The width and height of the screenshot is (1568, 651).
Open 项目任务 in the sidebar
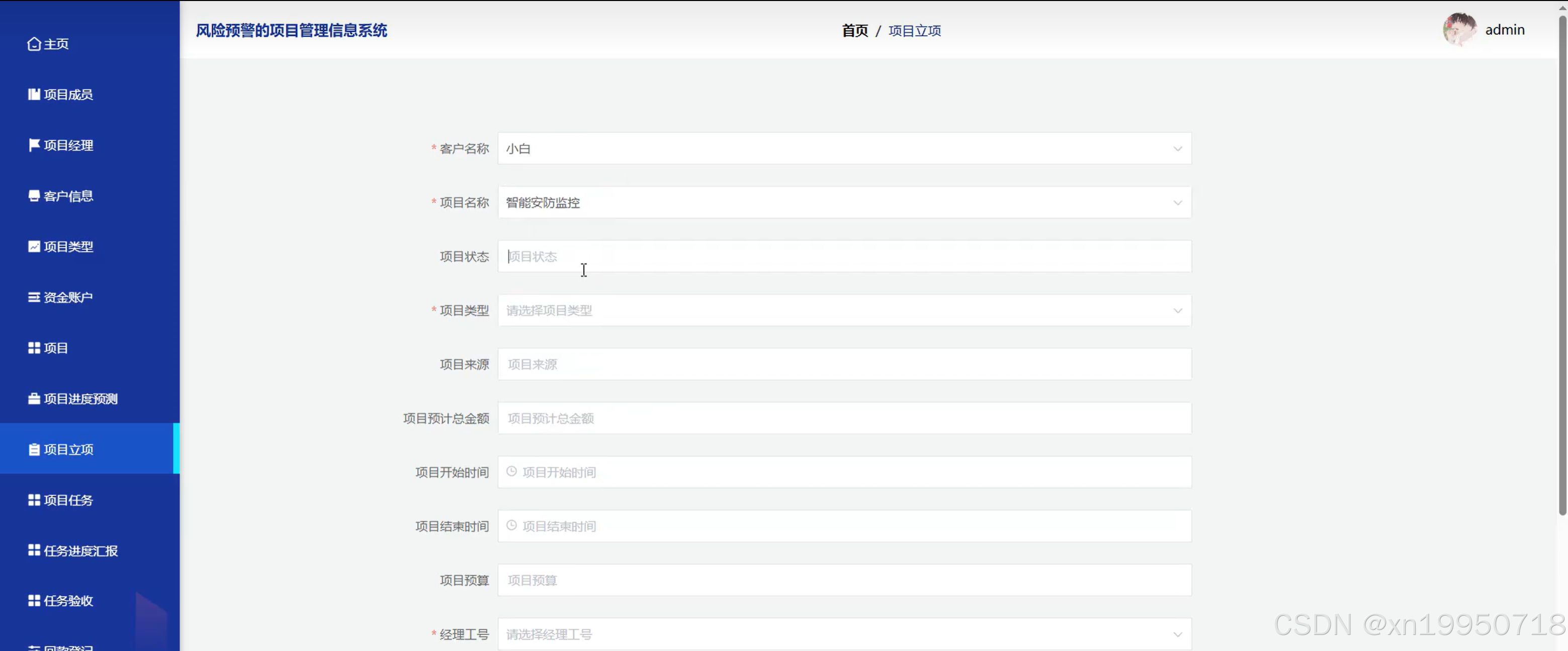coord(90,500)
